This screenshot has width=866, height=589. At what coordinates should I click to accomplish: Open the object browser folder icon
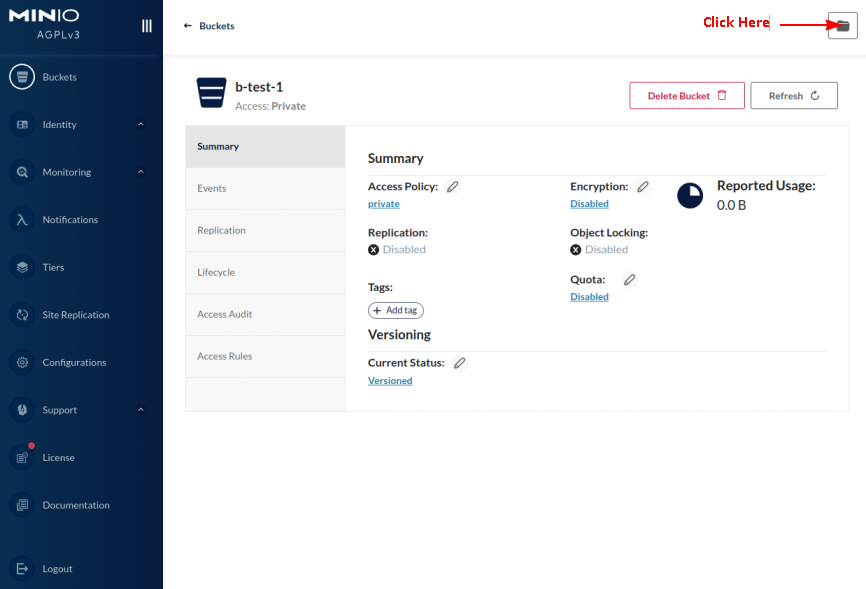(842, 26)
